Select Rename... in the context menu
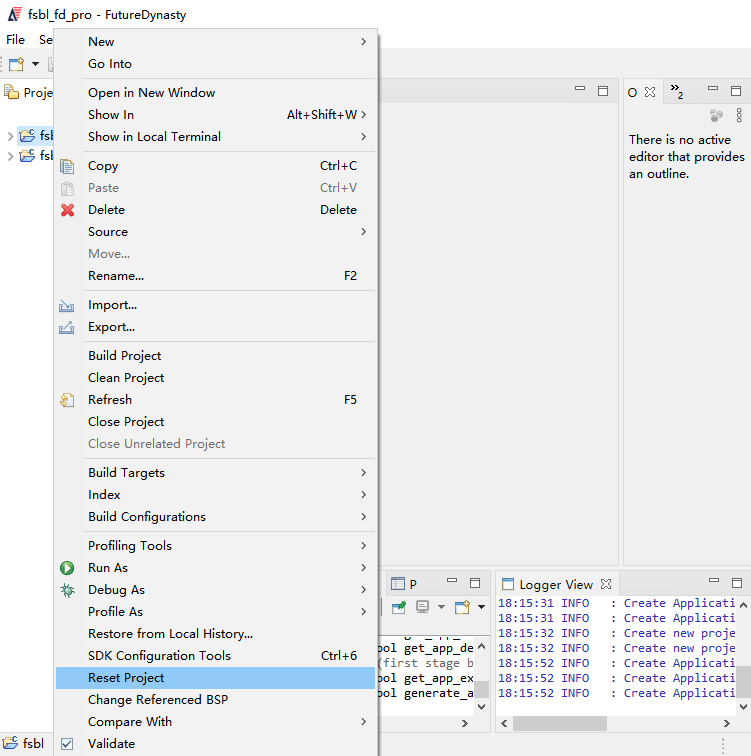The width and height of the screenshot is (751, 756). click(x=215, y=276)
